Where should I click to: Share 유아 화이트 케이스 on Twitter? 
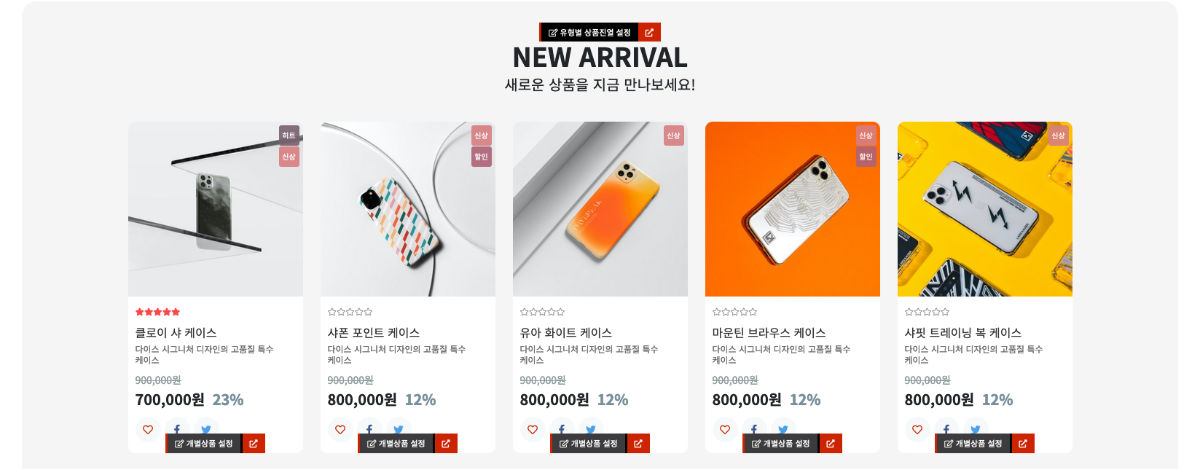coord(590,429)
